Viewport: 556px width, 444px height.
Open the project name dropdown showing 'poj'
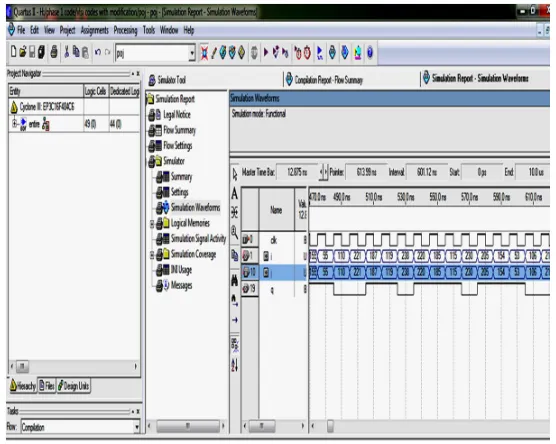192,53
